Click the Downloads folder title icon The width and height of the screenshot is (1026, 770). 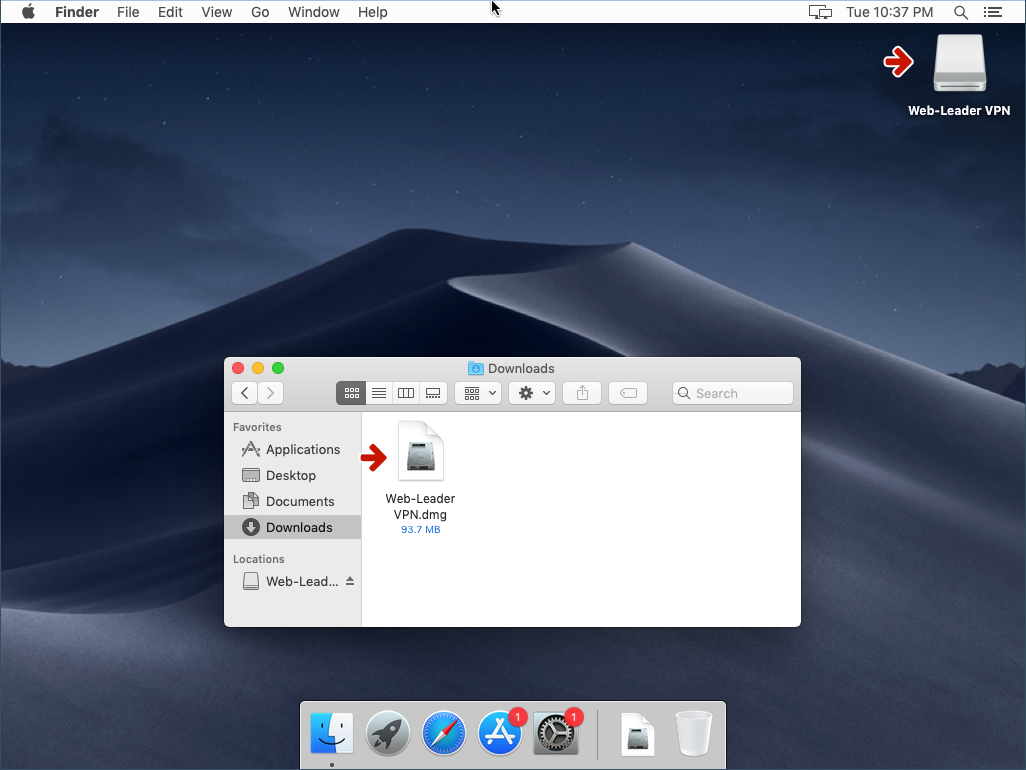pos(476,368)
